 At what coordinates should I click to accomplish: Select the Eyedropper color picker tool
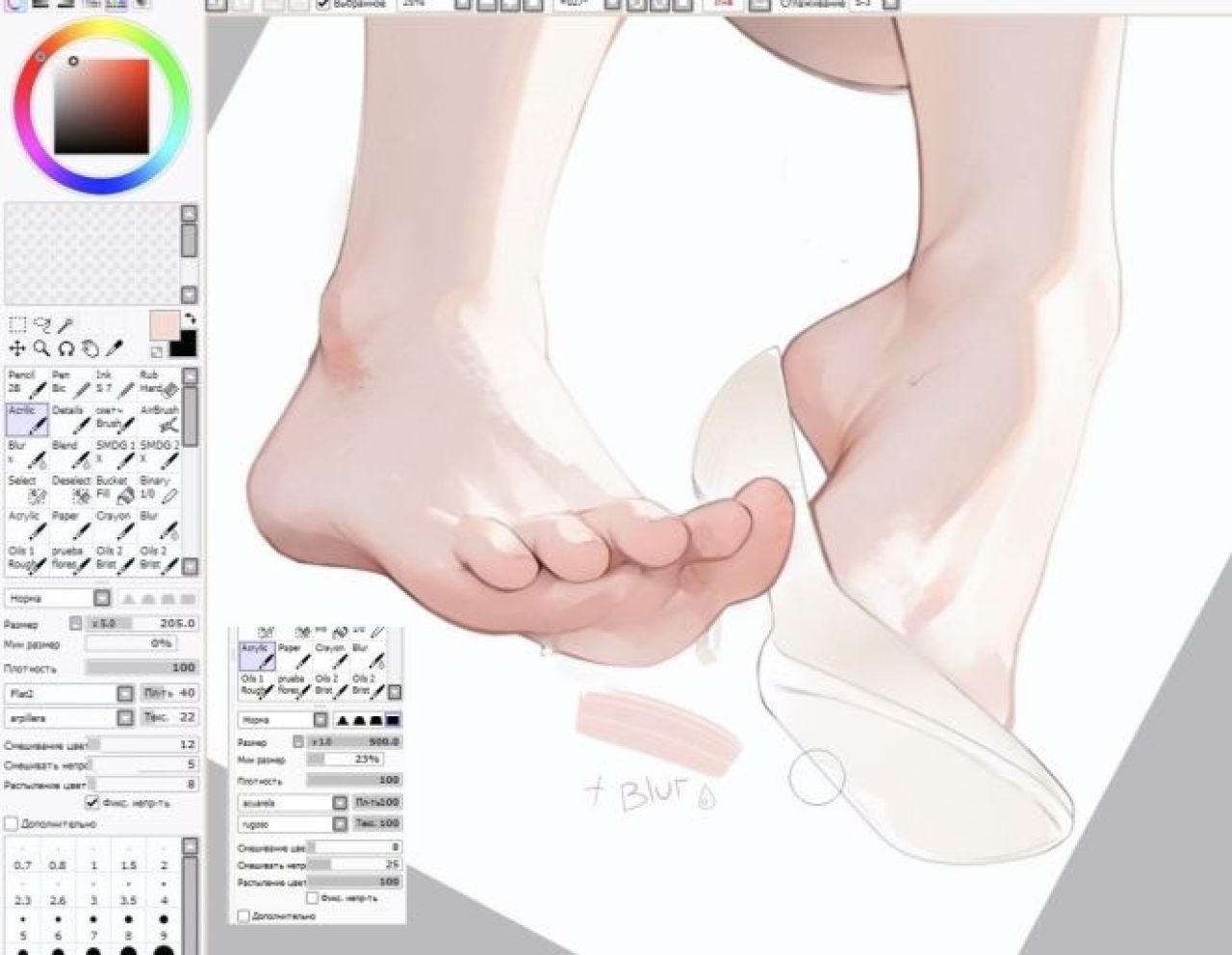point(115,348)
